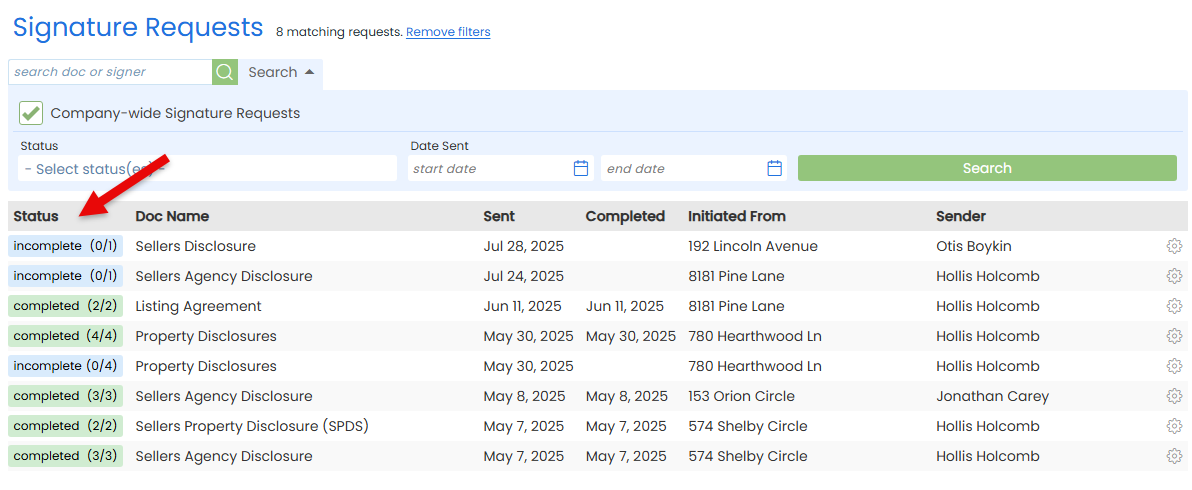The width and height of the screenshot is (1192, 490).
Task: Focus the start date input field
Action: tap(490, 169)
